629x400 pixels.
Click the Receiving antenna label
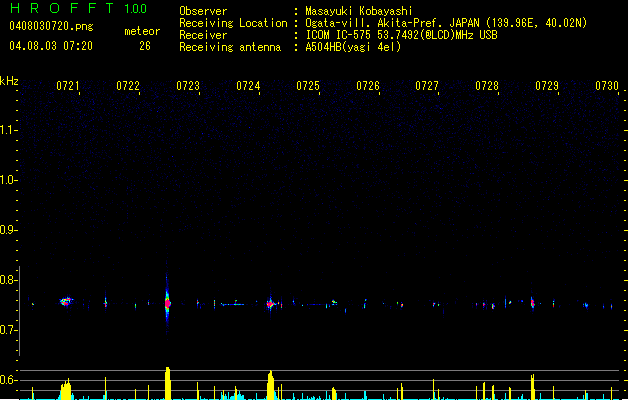[x=230, y=47]
